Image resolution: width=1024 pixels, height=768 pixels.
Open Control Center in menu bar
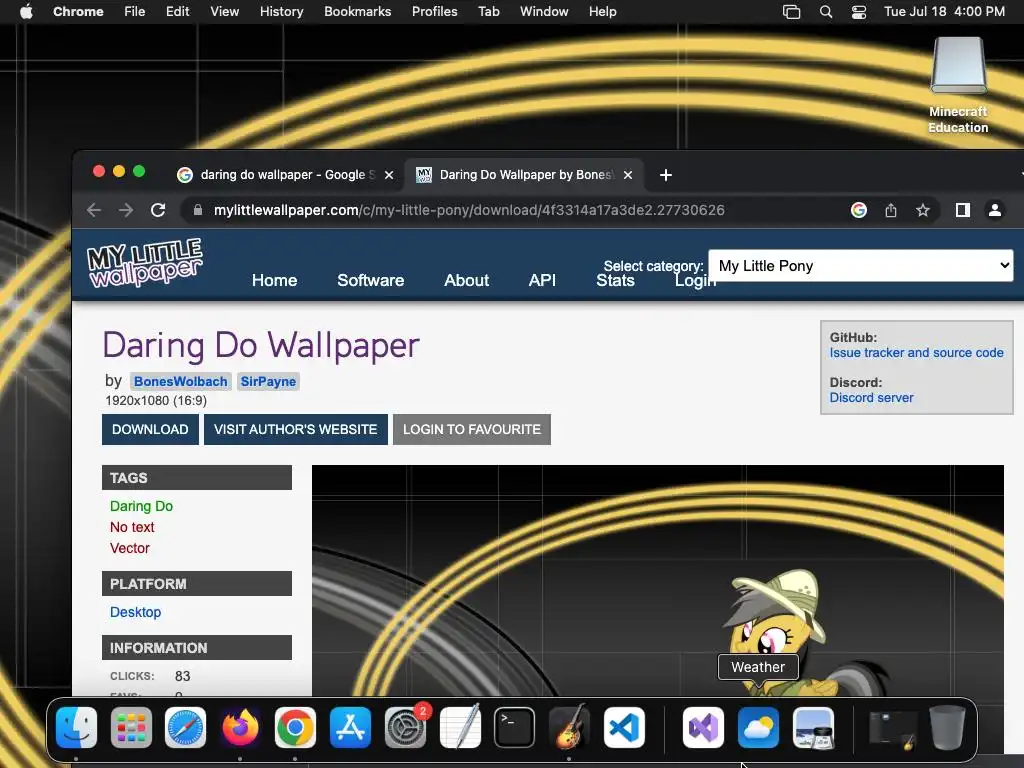pos(859,12)
